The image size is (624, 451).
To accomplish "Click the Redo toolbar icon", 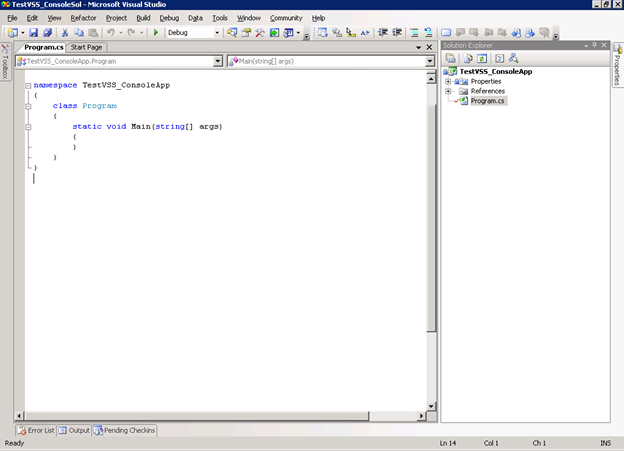I will click(131, 33).
